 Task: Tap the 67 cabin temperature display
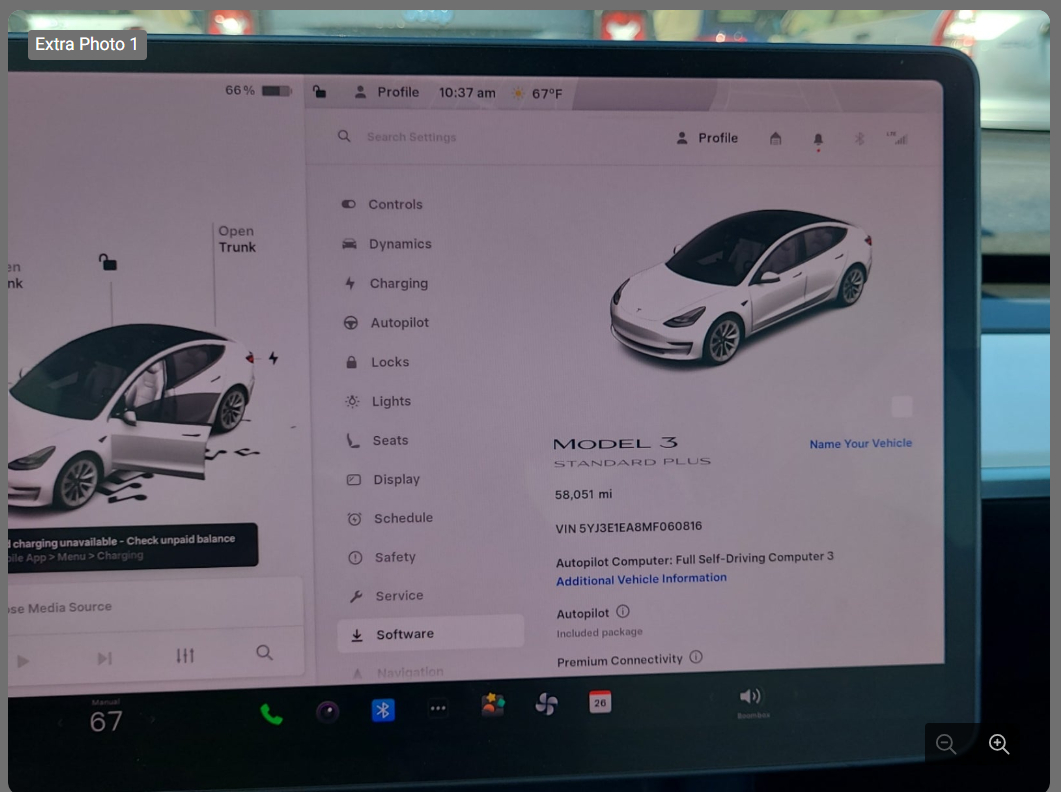click(x=106, y=721)
